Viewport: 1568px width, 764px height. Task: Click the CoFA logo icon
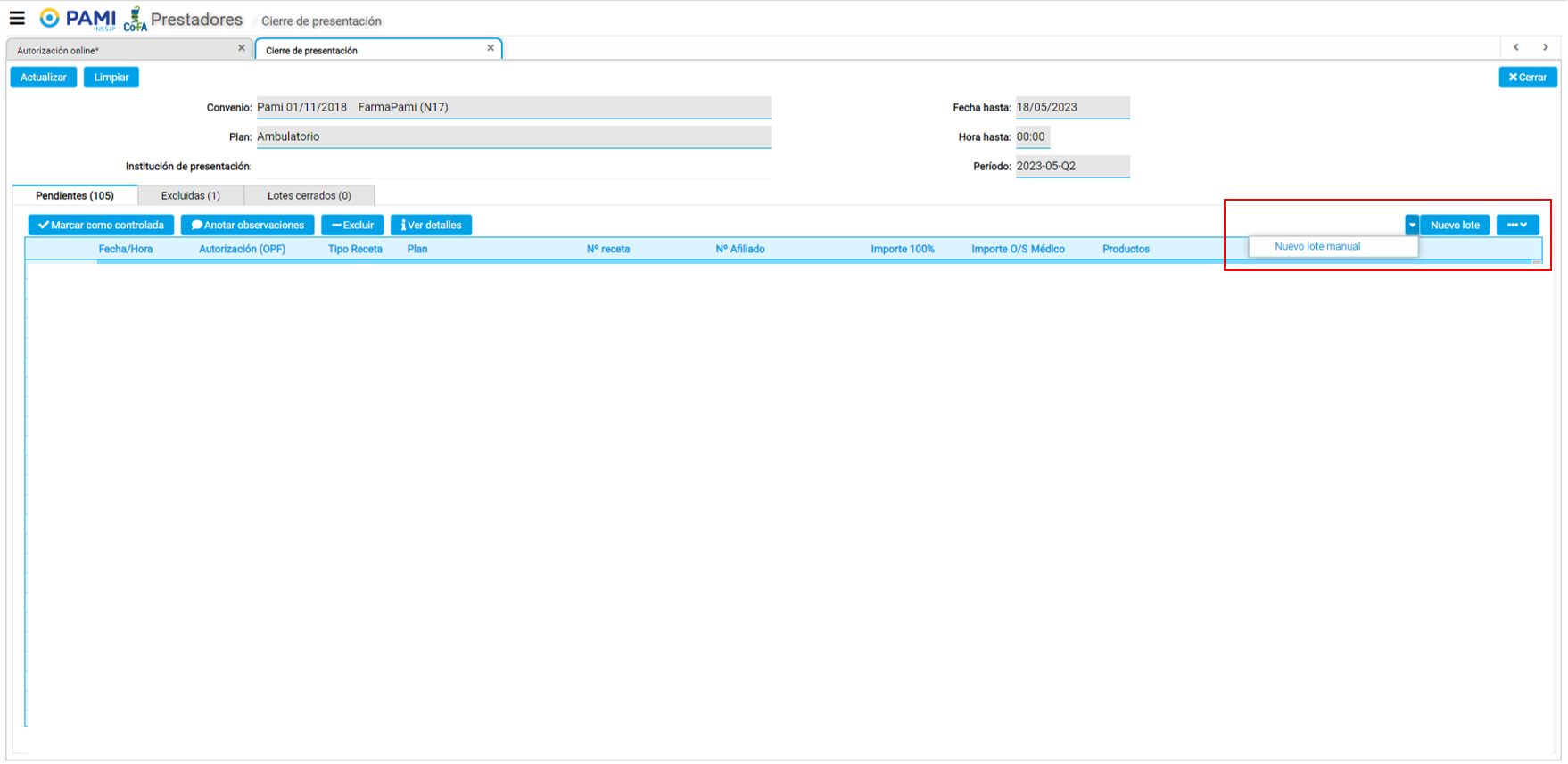(x=136, y=19)
